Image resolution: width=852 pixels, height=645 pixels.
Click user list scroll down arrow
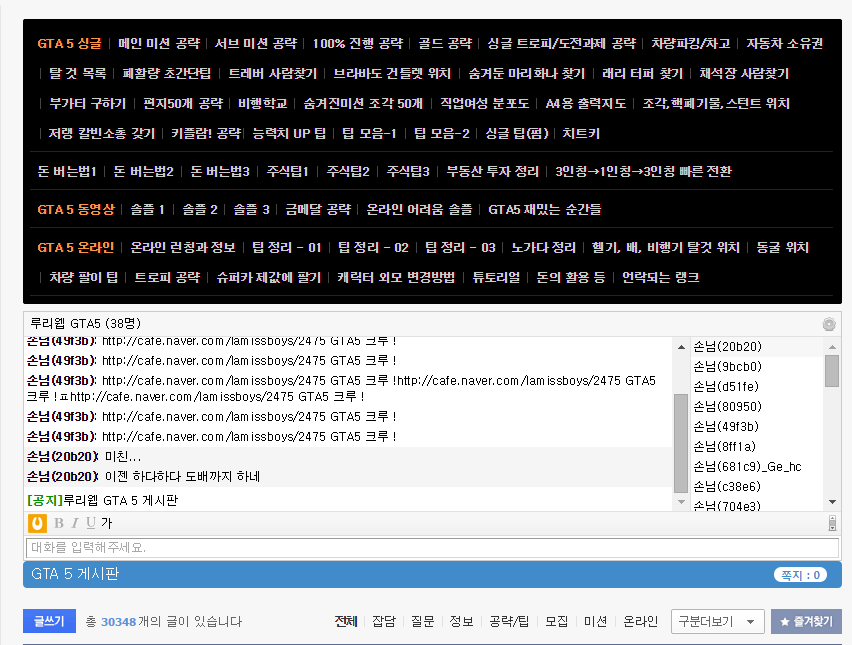coord(832,502)
